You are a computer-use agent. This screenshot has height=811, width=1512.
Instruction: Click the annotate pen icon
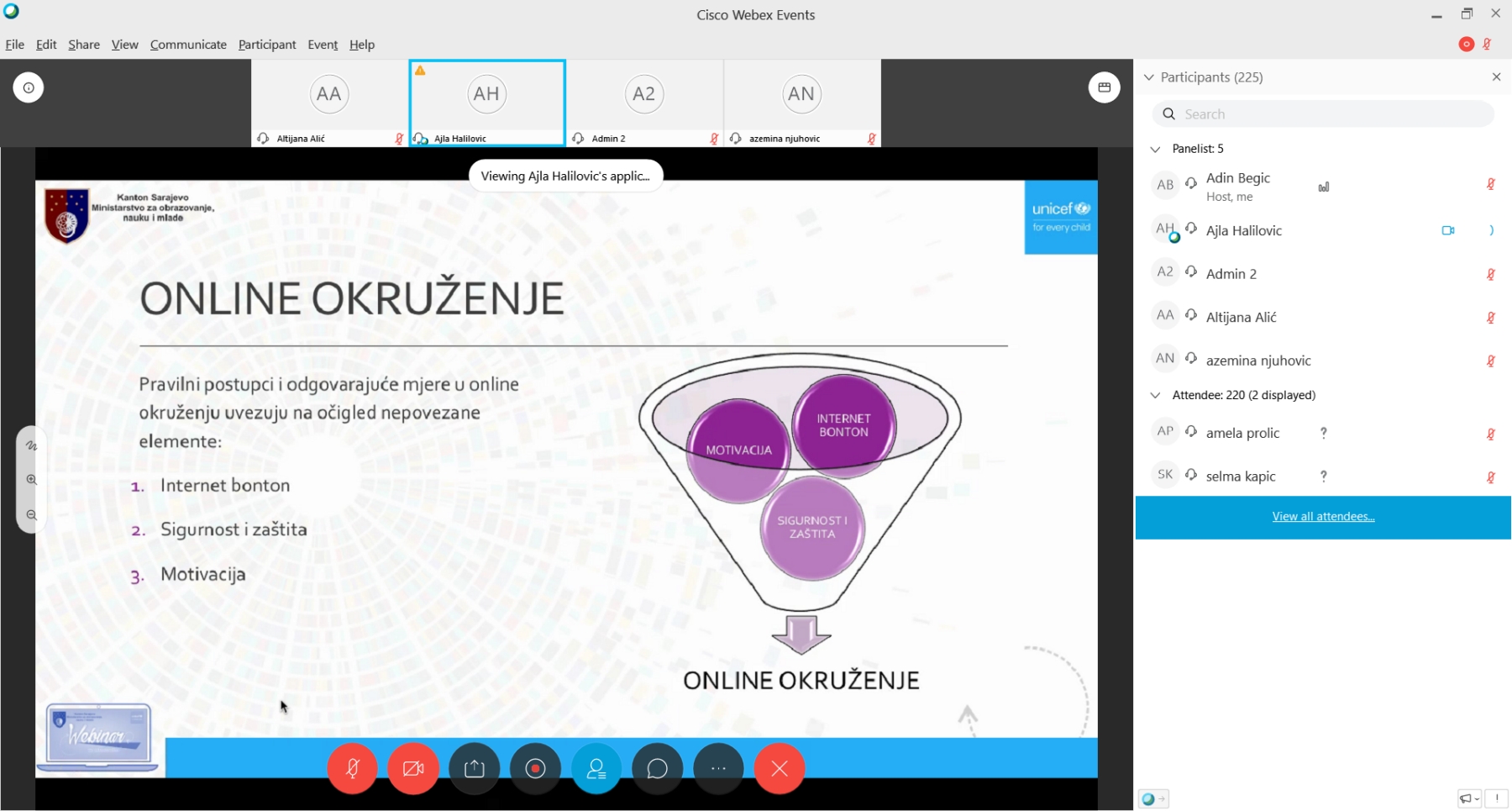[32, 445]
